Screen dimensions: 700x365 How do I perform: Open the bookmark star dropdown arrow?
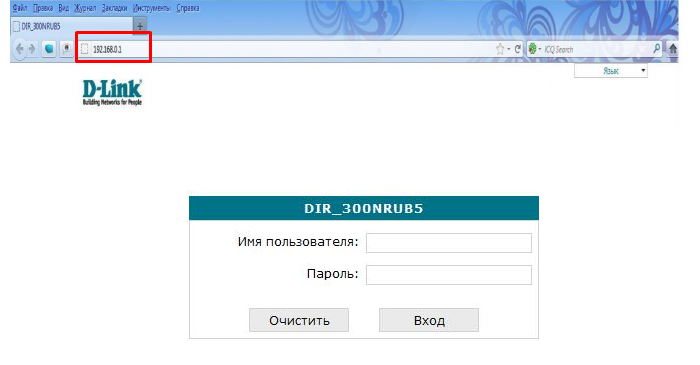[x=508, y=49]
